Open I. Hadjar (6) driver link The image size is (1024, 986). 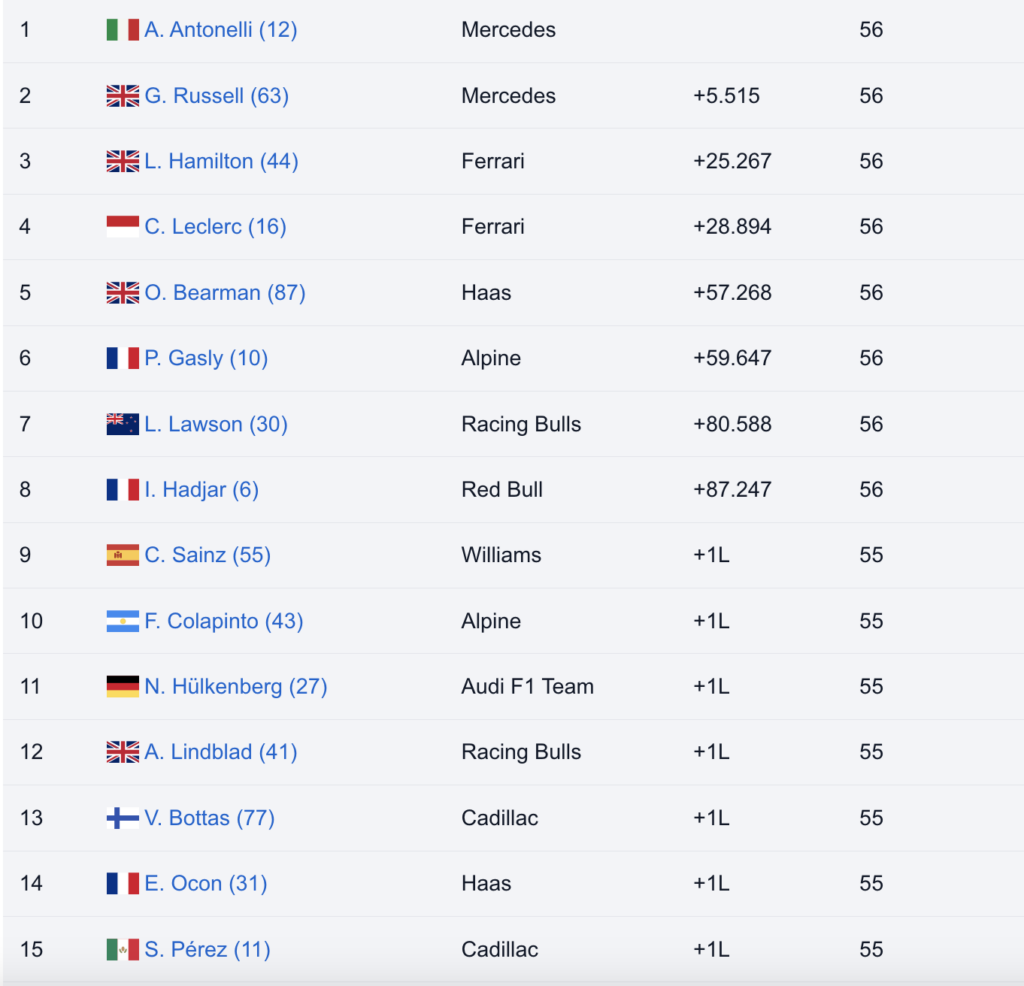point(201,490)
